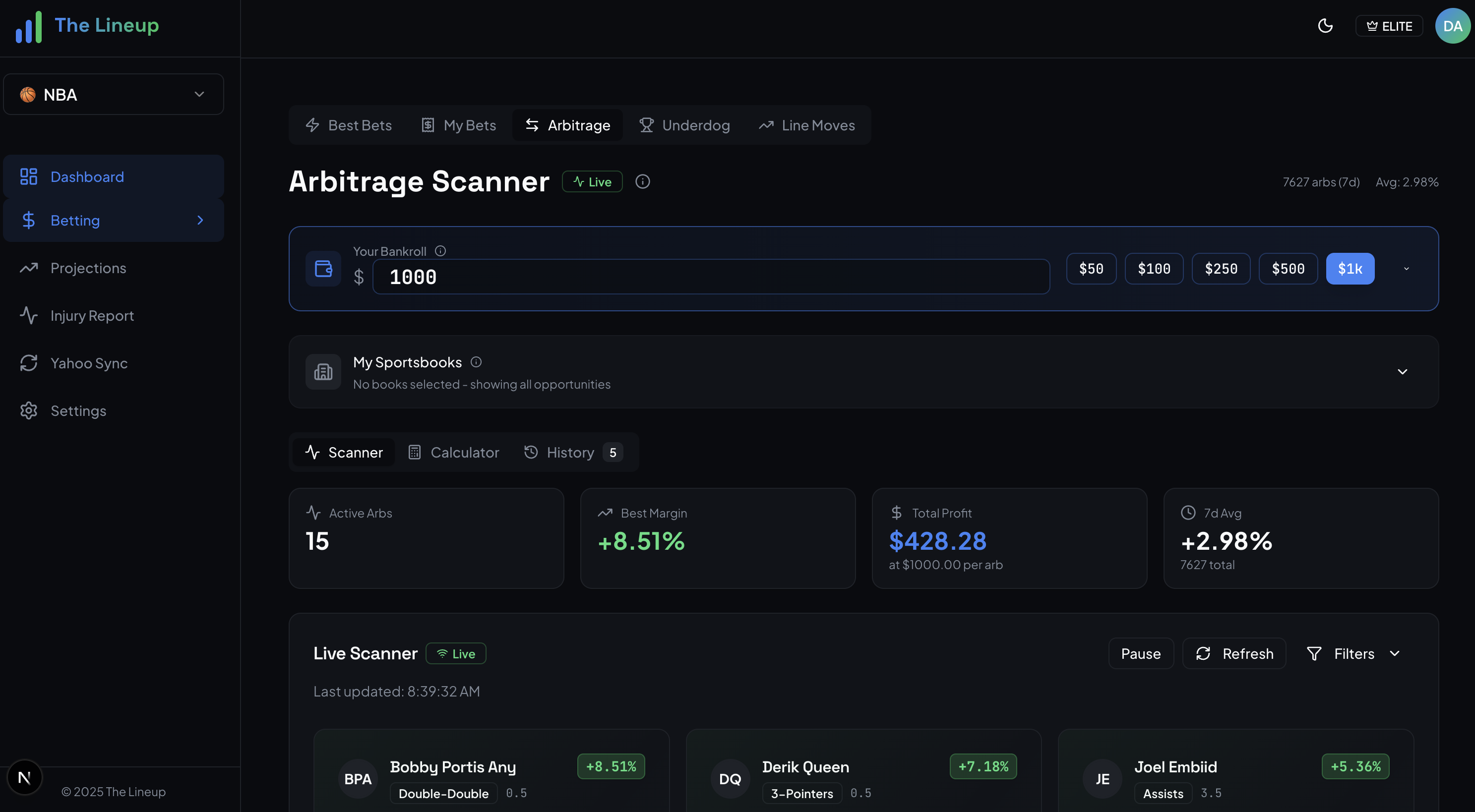Viewport: 1475px width, 812px height.
Task: Click the Arbitrage Scanner info icon
Action: coord(642,181)
